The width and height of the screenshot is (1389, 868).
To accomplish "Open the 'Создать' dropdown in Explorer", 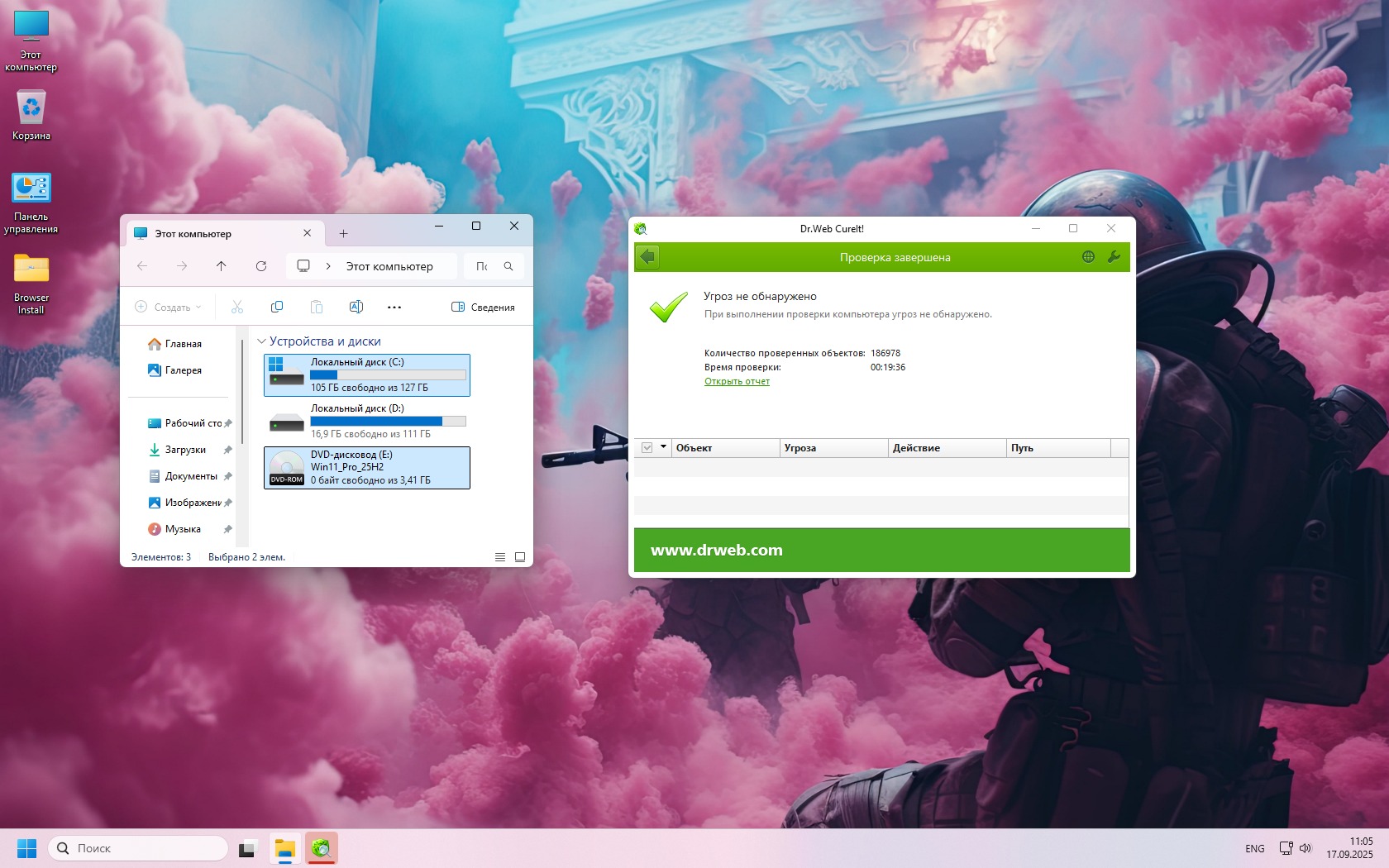I will (168, 307).
